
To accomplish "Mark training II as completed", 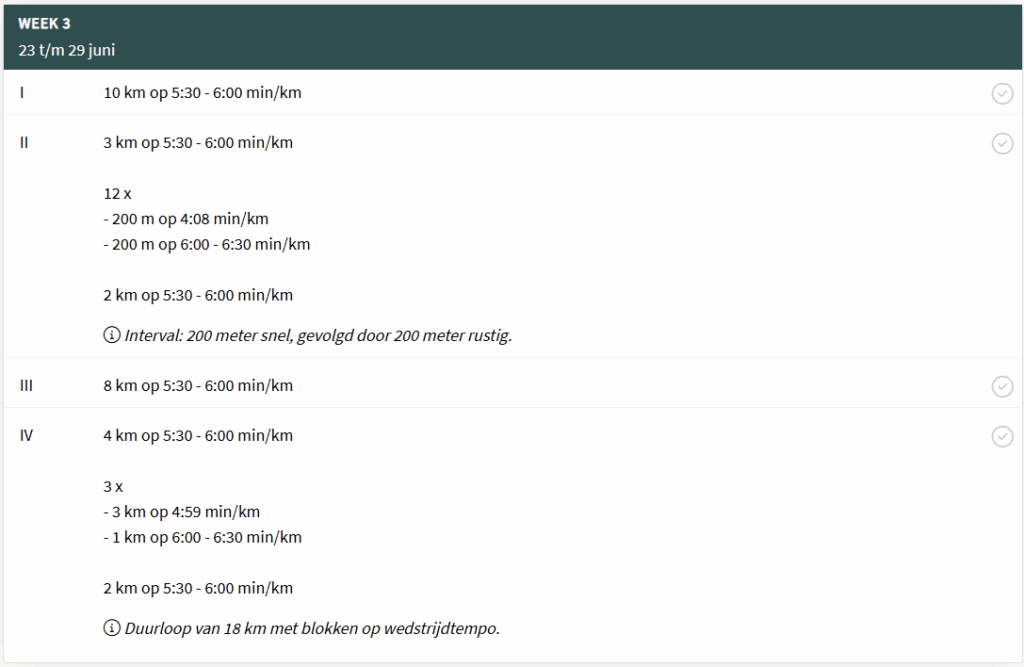I will (1002, 144).
